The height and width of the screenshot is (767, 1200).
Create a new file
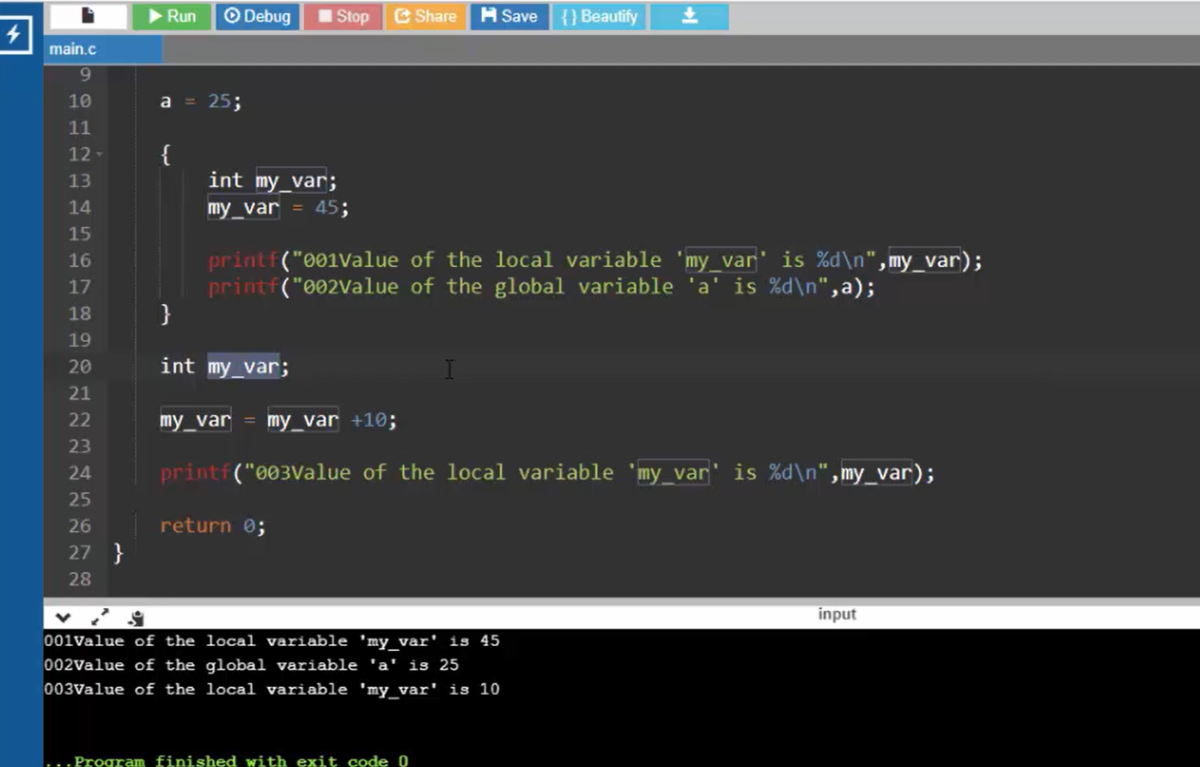[88, 15]
